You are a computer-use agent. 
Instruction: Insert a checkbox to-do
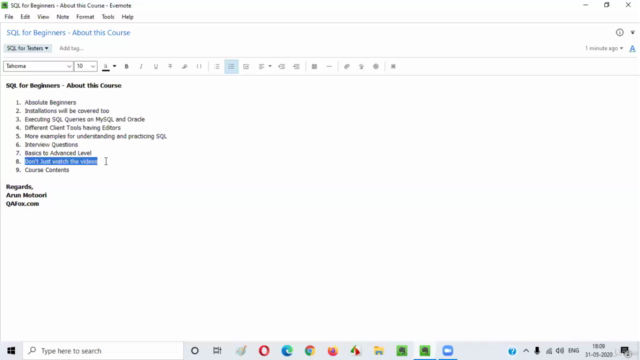tap(246, 66)
